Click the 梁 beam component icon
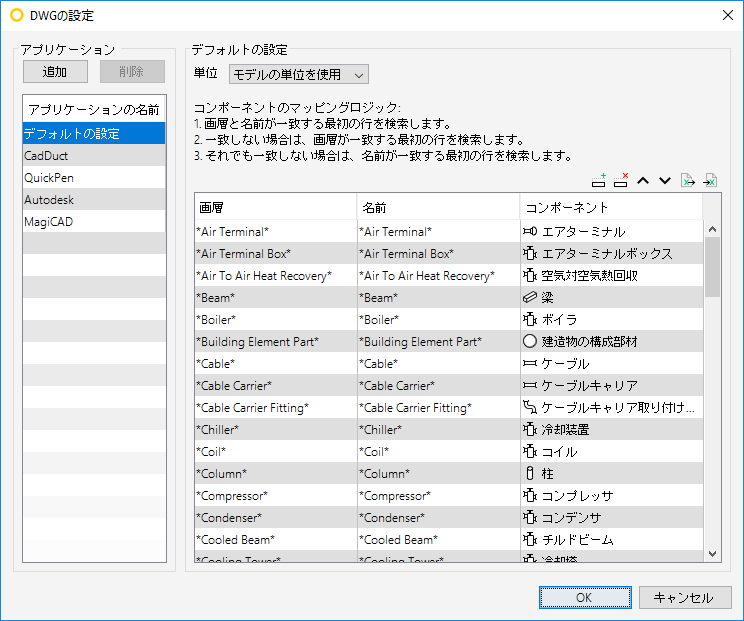The image size is (744, 621). [x=530, y=297]
